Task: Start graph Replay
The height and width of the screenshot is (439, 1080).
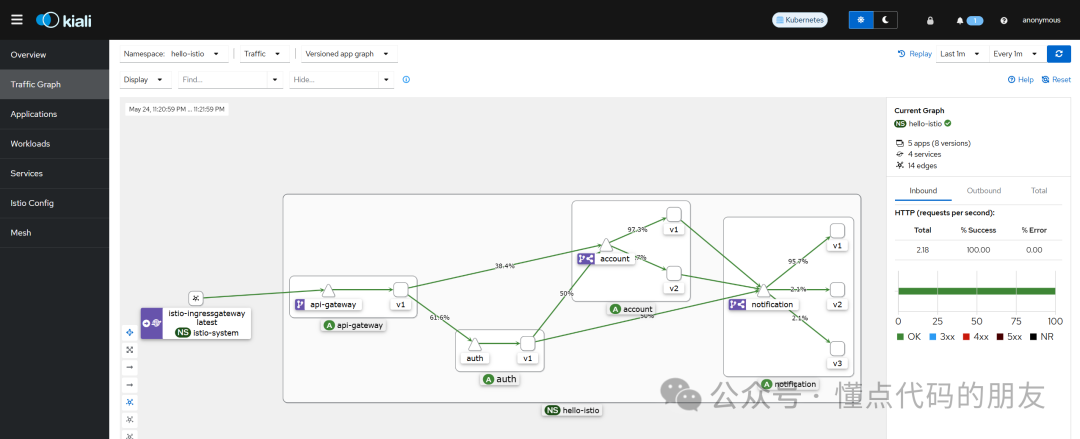Action: coord(915,54)
